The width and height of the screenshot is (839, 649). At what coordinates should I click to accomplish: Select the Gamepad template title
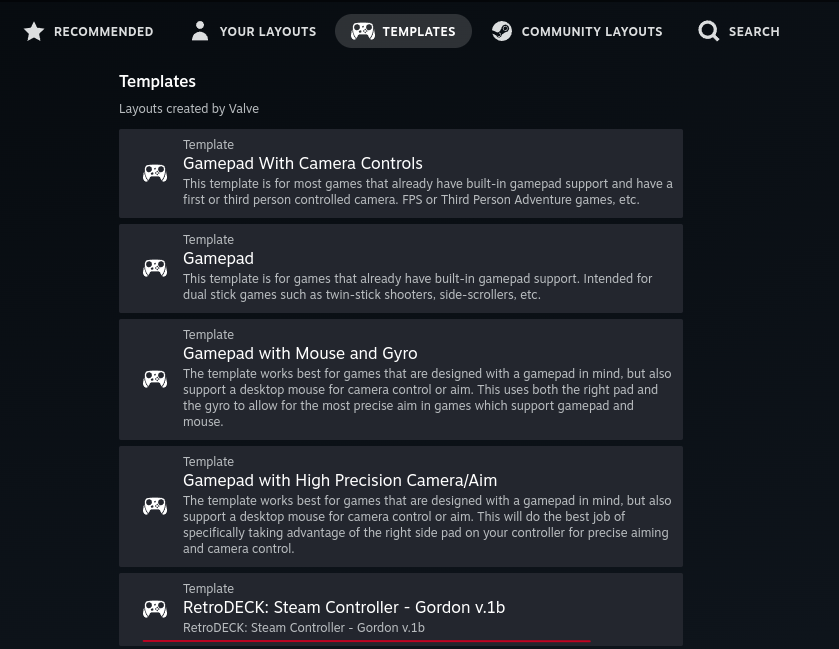pyautogui.click(x=218, y=258)
